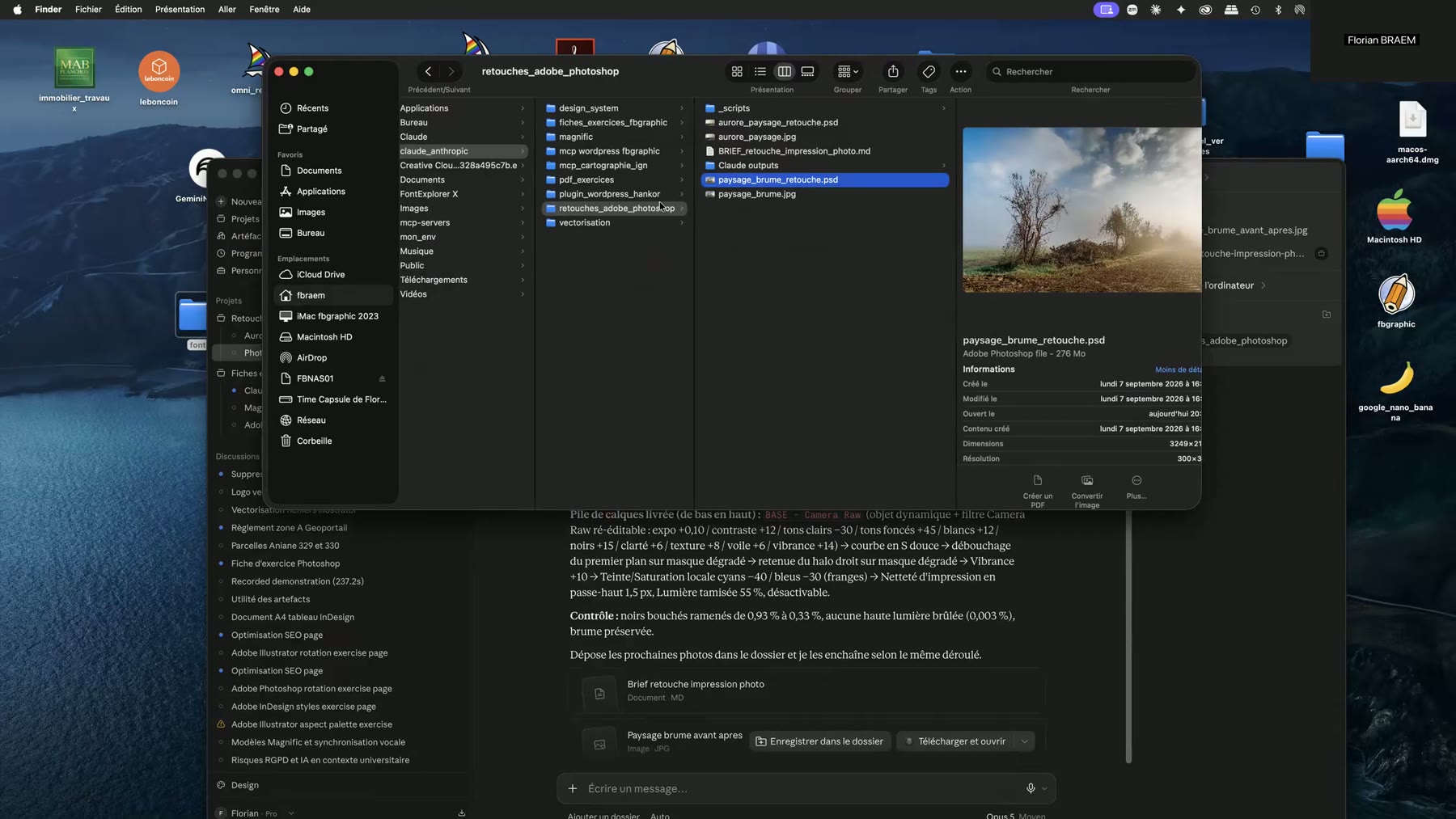Expand the claude_anthropic folder chevron
Viewport: 1456px width, 819px height.
(x=523, y=151)
